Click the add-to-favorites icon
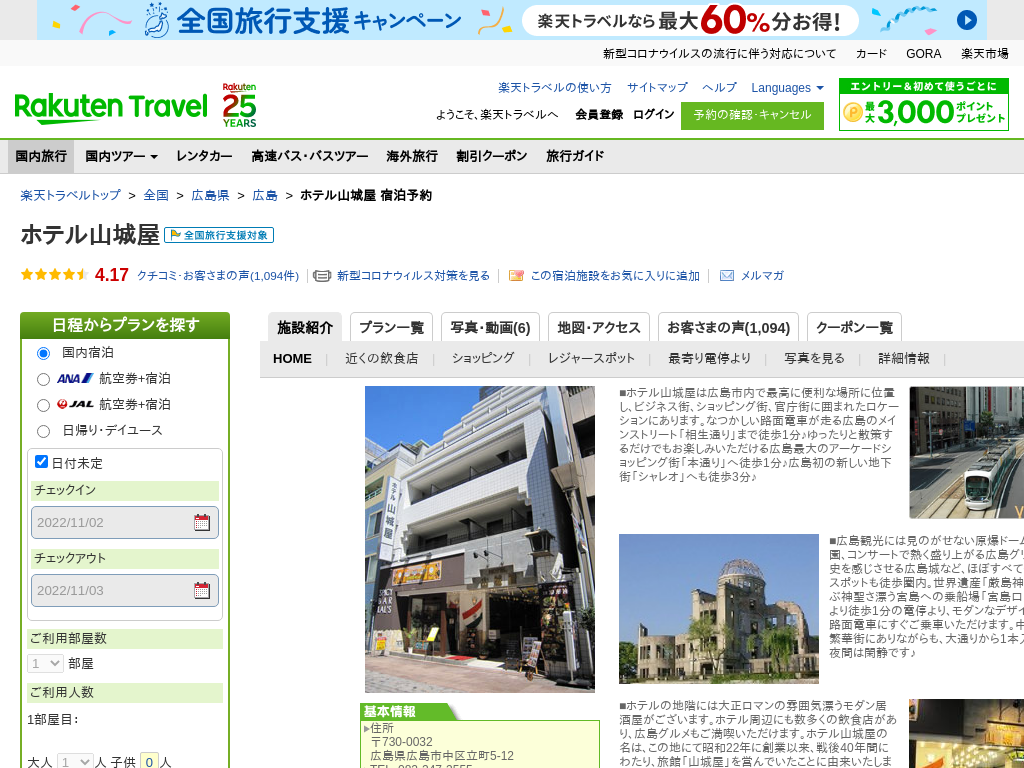1024x768 pixels. coord(516,276)
